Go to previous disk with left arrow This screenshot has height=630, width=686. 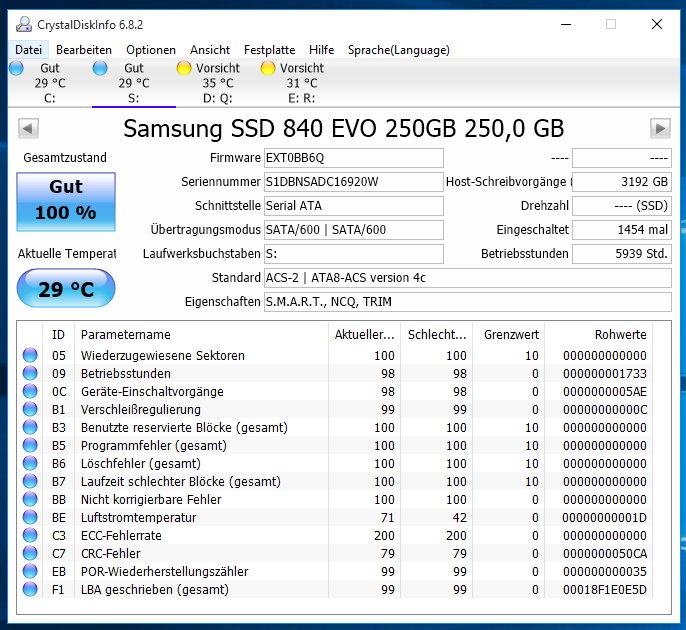(28, 129)
